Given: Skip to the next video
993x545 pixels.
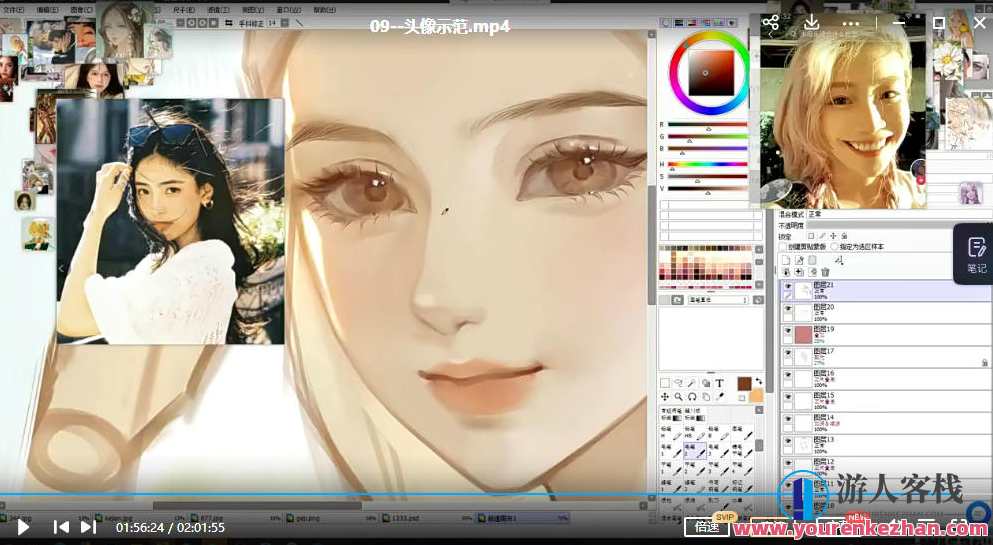Looking at the screenshot, I should point(88,526).
